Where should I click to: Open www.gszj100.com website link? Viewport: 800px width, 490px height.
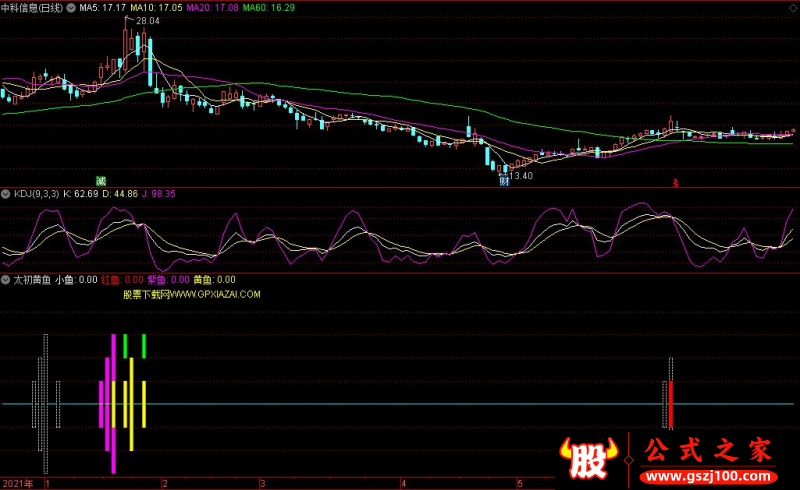click(709, 477)
